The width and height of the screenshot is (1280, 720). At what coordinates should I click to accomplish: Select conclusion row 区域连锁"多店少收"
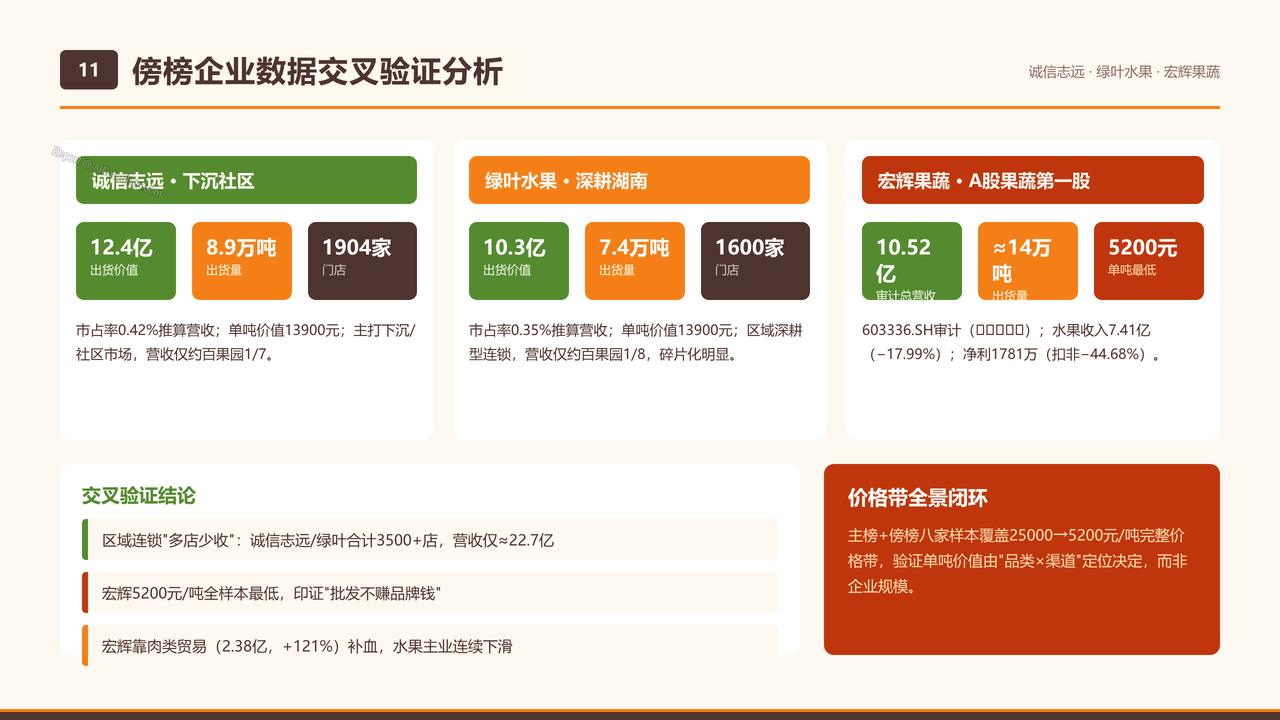(x=430, y=540)
